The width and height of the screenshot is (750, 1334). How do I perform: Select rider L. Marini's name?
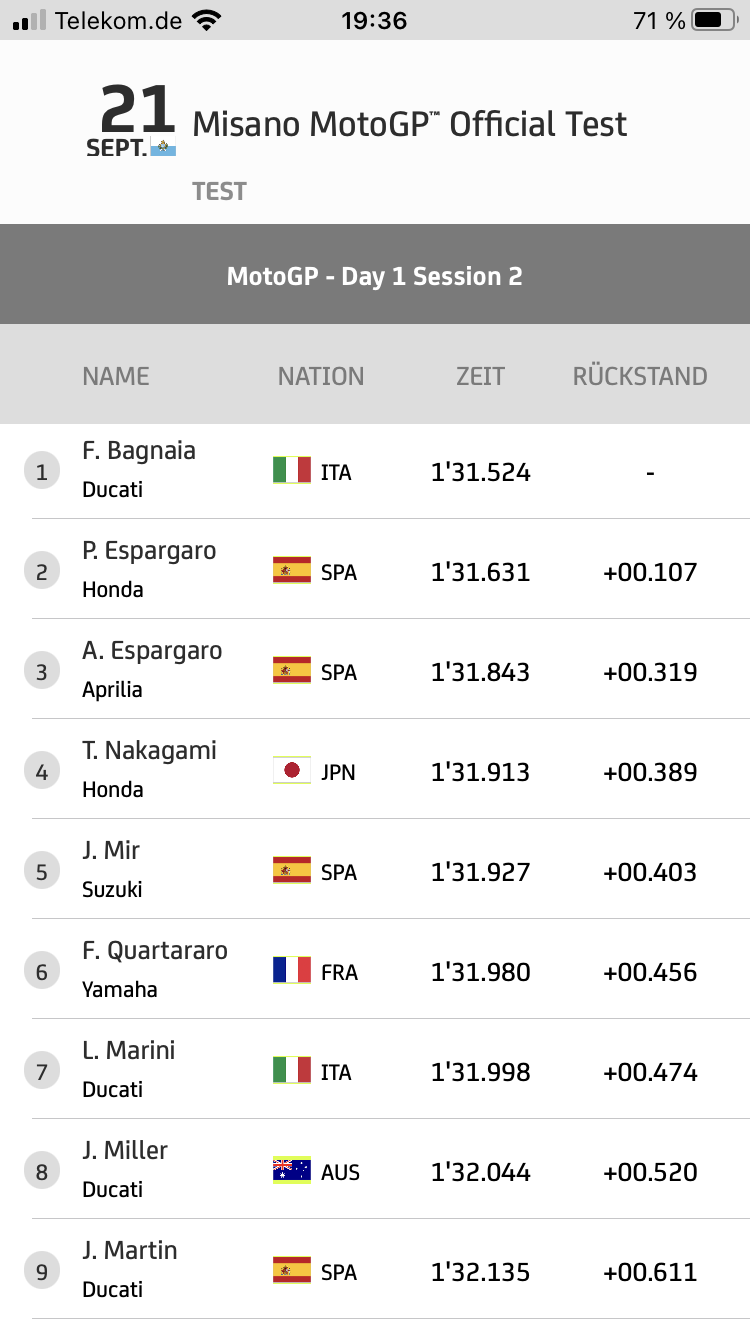[129, 1051]
